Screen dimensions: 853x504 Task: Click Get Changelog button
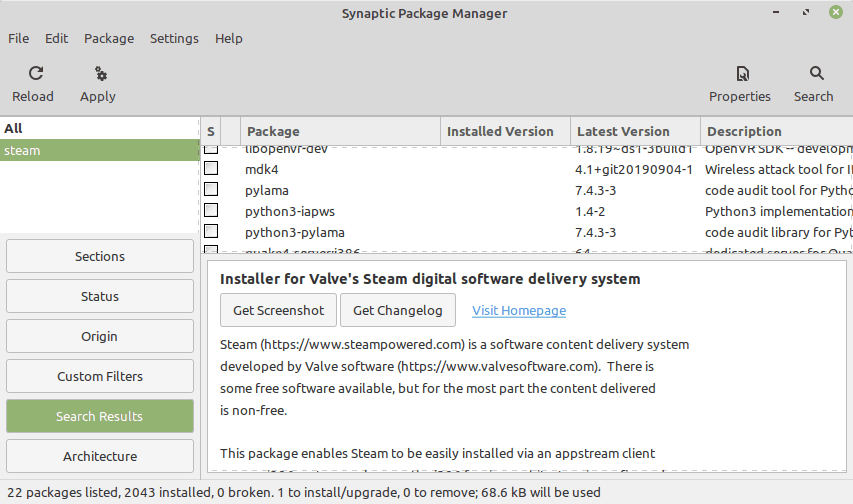(398, 310)
